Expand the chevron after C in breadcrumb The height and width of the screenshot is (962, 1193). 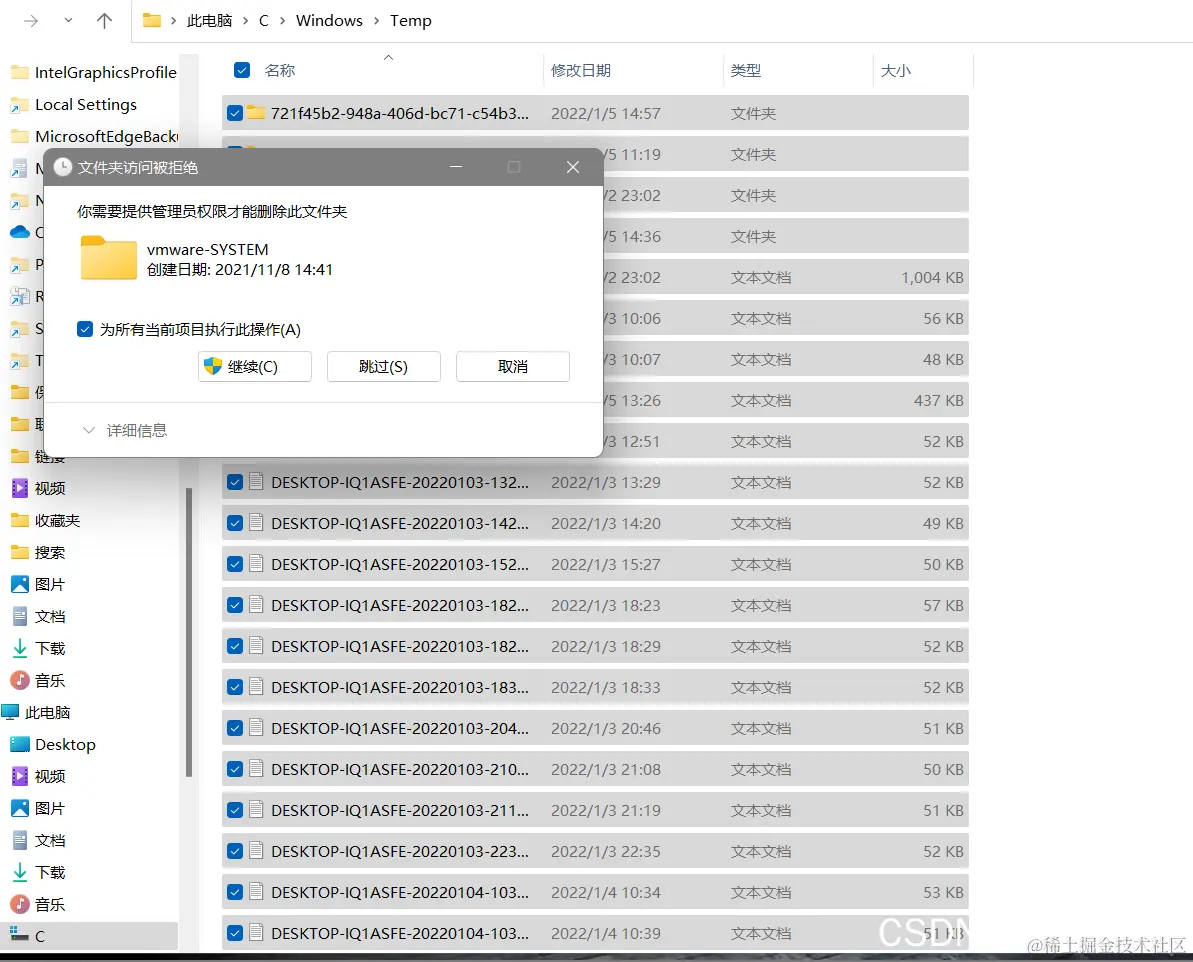(282, 21)
